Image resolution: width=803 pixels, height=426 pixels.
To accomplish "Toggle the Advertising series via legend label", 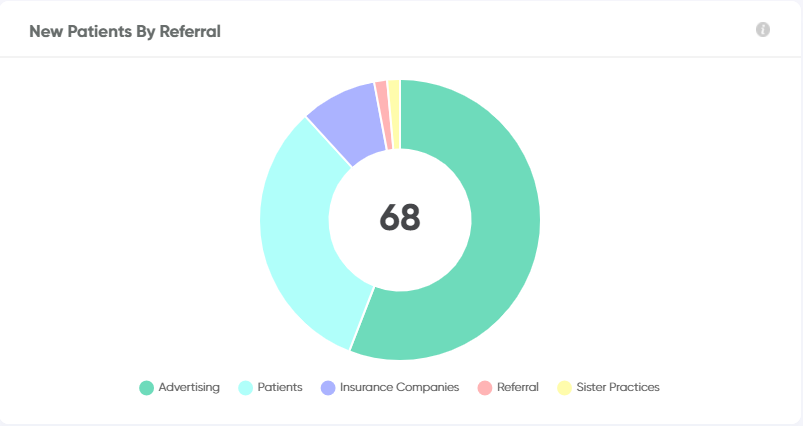I will click(189, 387).
